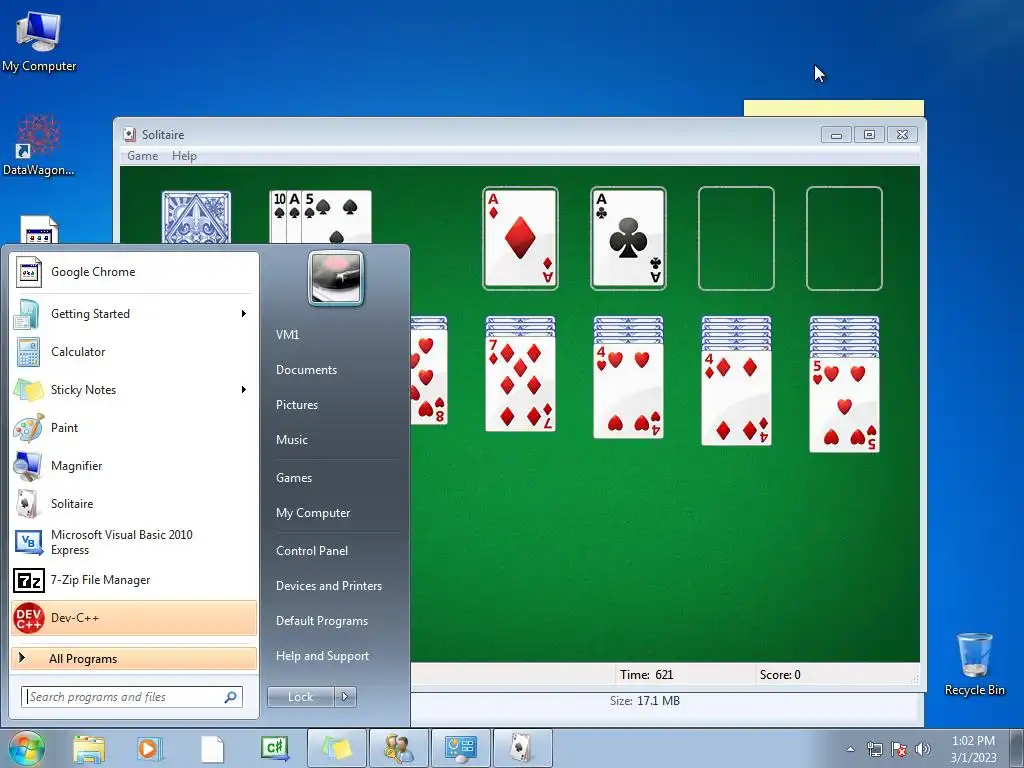1024x768 pixels.
Task: Open Microsoft Visual Basic 2010 Express
Action: point(134,542)
